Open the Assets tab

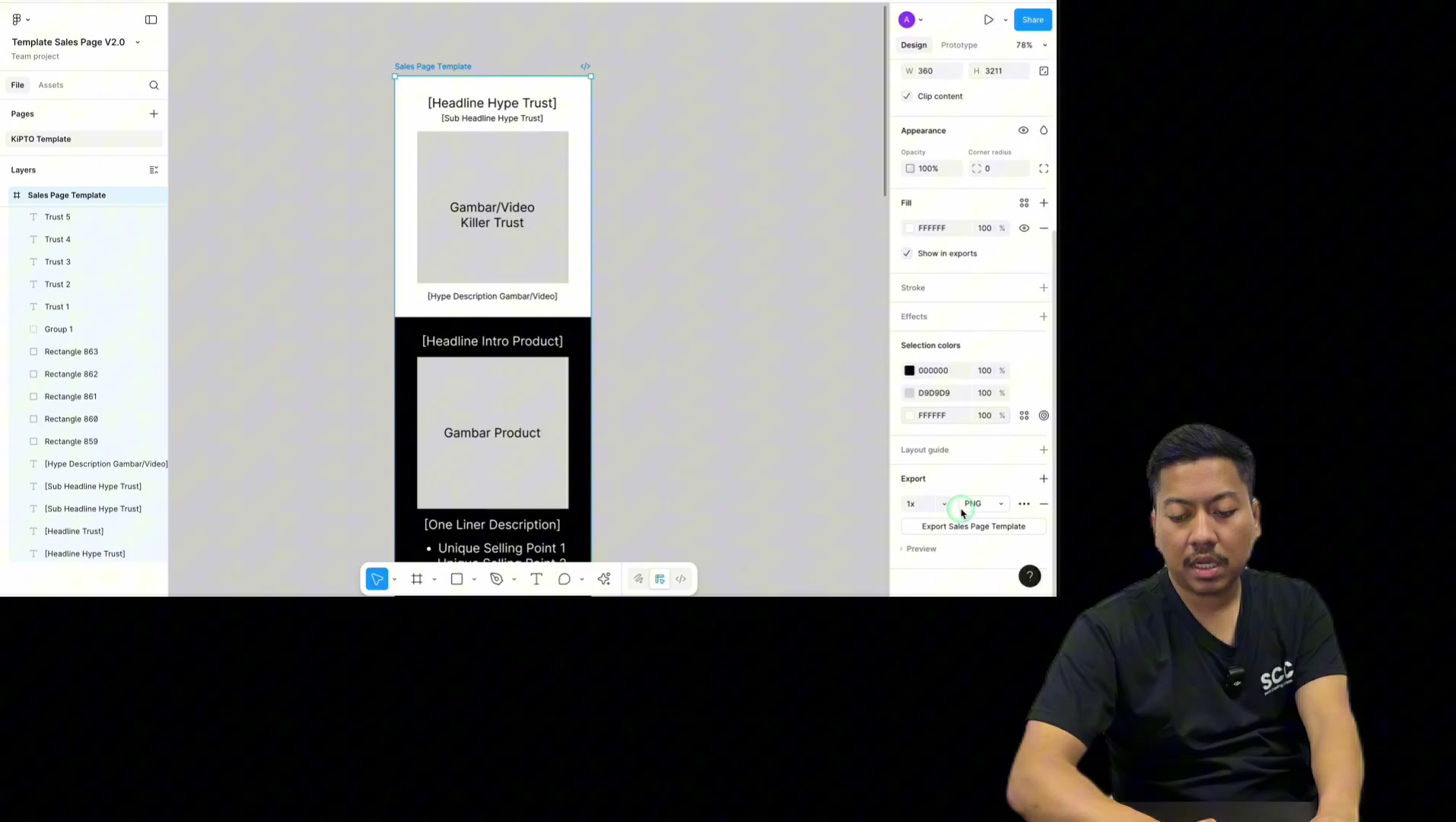coord(51,85)
